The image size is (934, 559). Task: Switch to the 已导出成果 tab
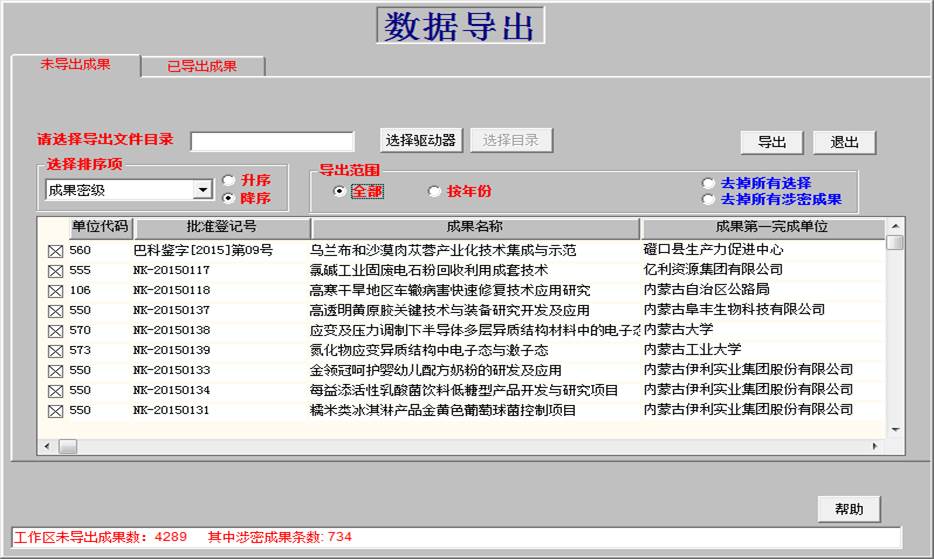pos(203,66)
